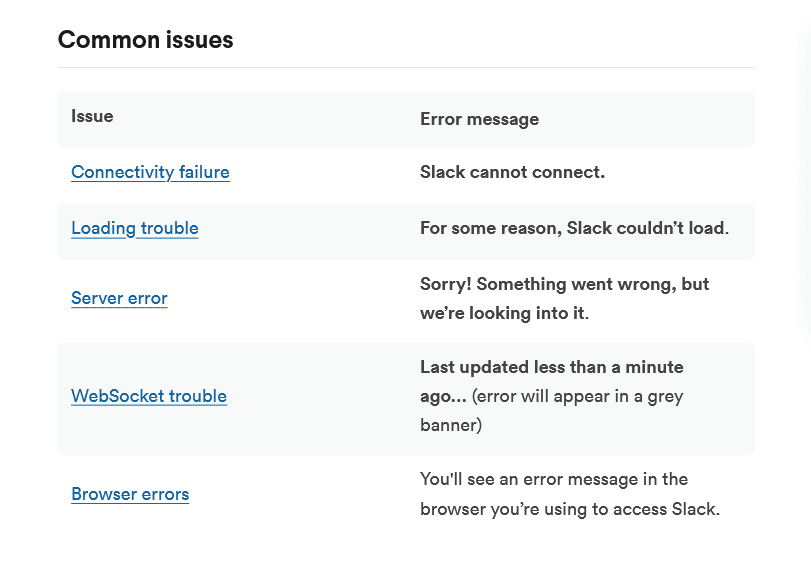The height and width of the screenshot is (570, 811).
Task: Go to the Browser errors link
Action: click(130, 494)
